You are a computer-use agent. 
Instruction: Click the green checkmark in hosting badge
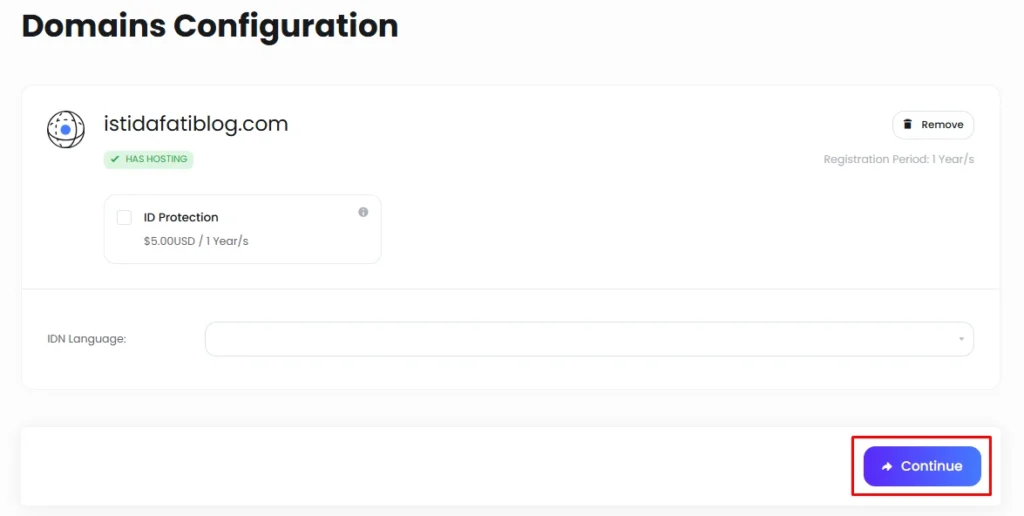(x=115, y=159)
